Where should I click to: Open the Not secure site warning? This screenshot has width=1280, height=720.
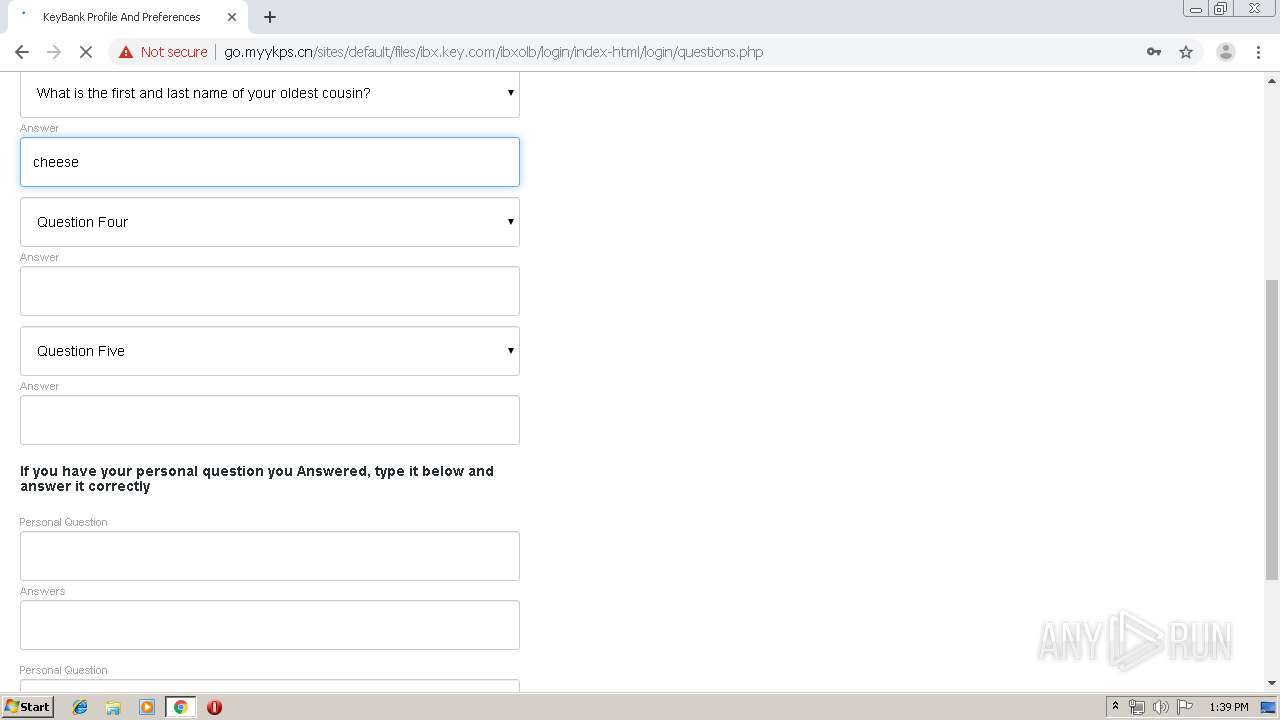tap(163, 52)
